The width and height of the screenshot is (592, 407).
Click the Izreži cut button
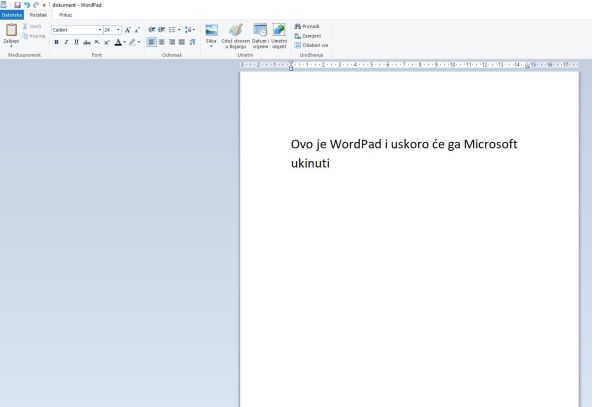point(32,26)
